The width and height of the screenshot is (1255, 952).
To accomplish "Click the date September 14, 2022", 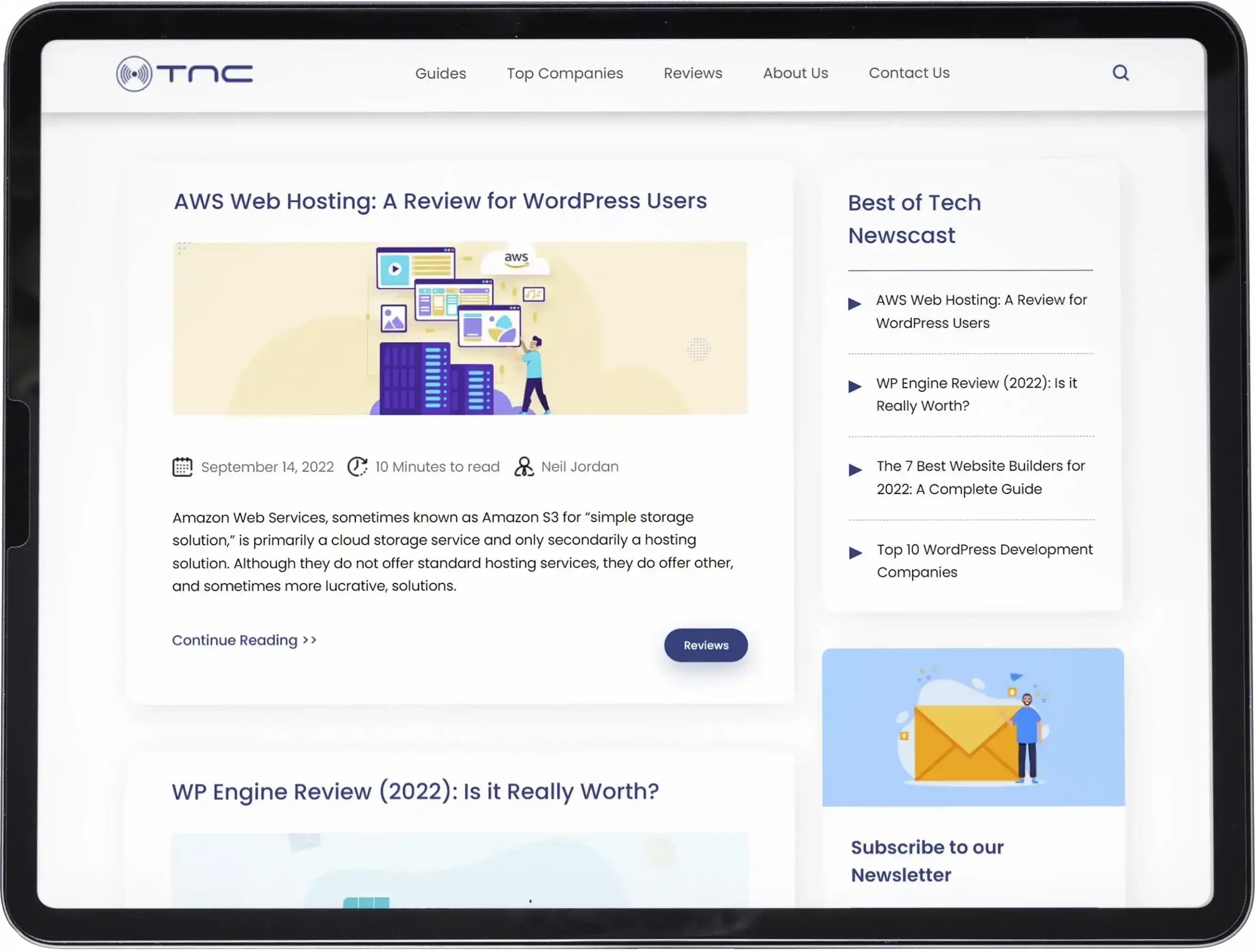I will (268, 468).
